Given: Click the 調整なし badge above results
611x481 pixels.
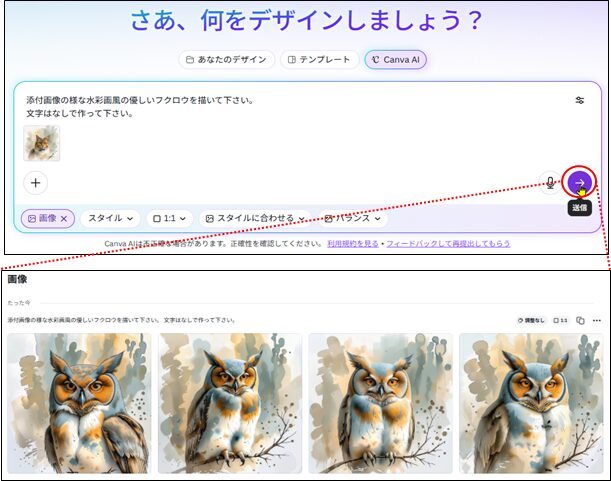Looking at the screenshot, I should 531,320.
